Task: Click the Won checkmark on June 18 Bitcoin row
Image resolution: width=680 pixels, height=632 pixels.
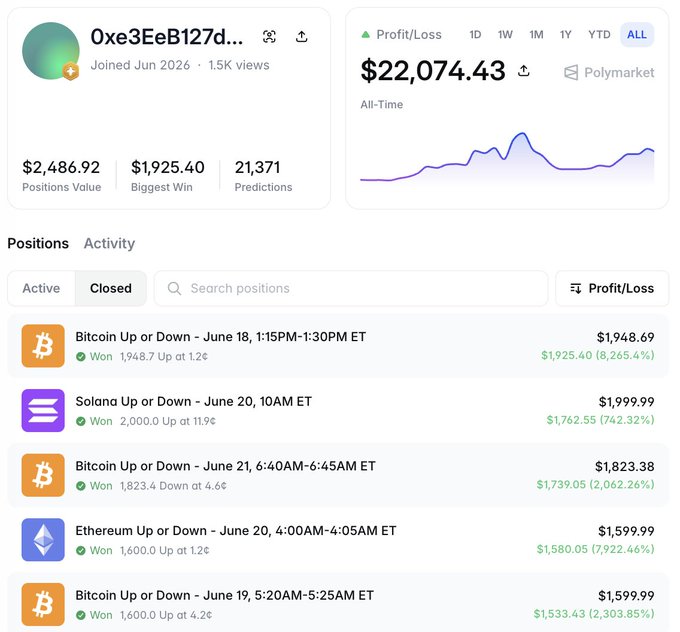Action: pos(81,357)
